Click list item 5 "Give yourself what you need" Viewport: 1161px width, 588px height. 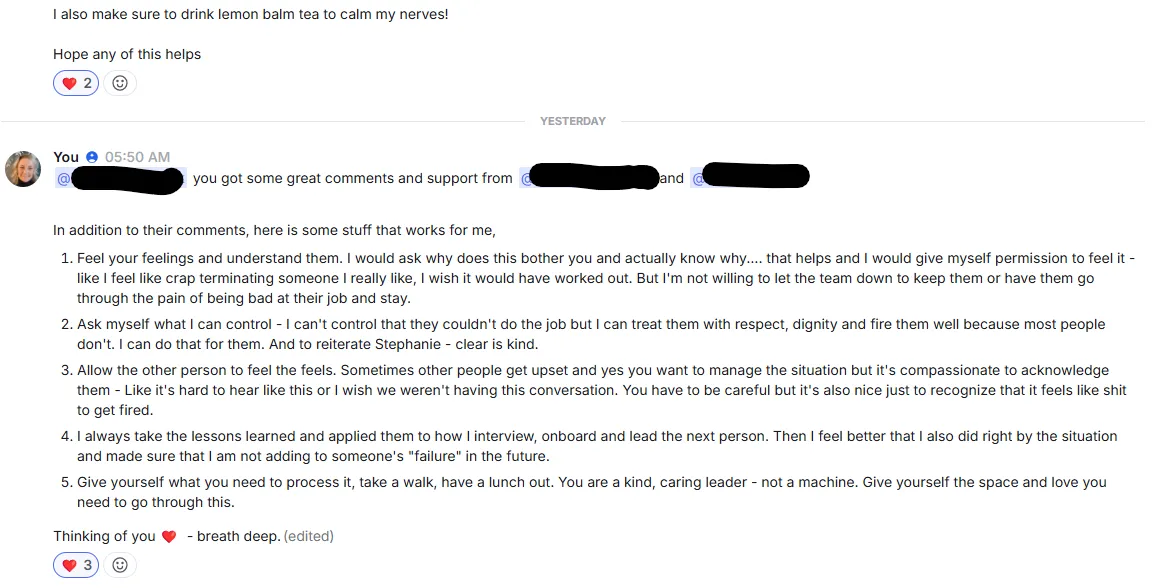[592, 492]
